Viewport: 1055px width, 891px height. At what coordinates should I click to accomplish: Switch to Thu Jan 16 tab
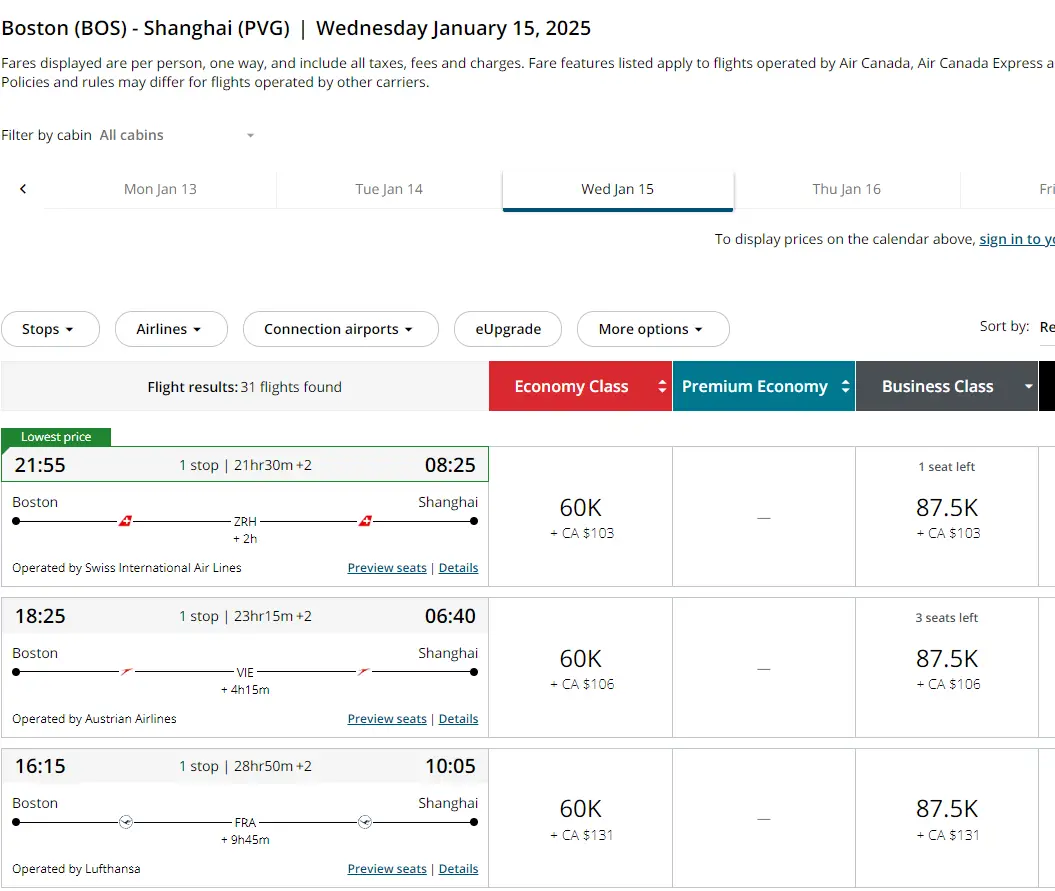[846, 189]
